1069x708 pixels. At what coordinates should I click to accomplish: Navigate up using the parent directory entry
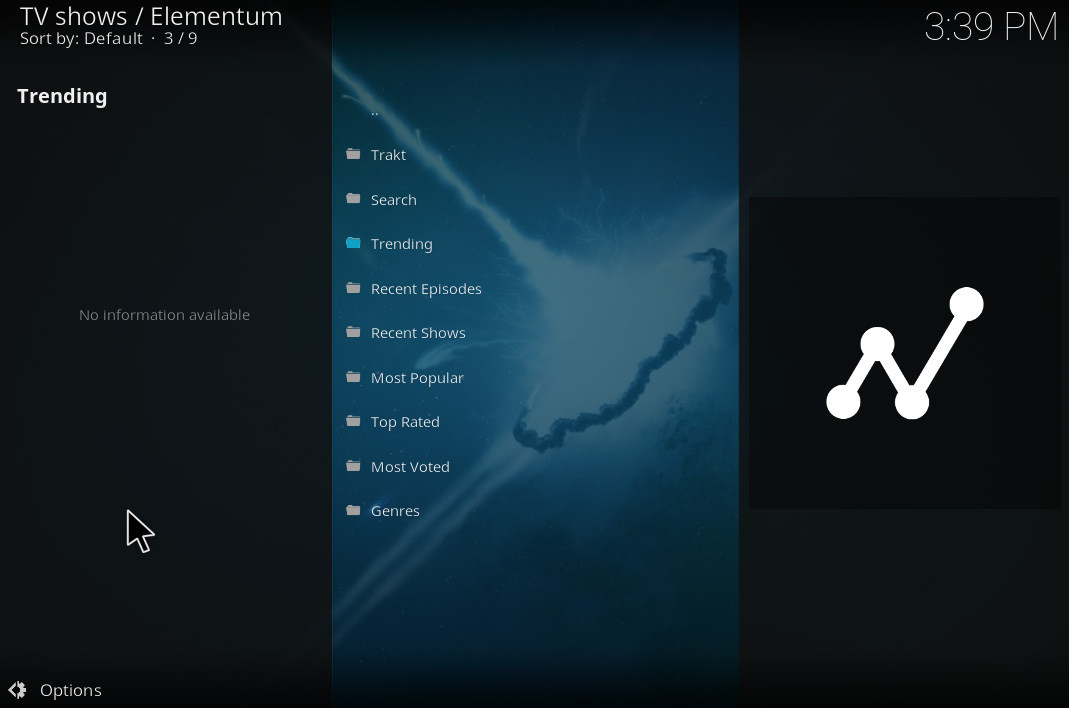(375, 110)
